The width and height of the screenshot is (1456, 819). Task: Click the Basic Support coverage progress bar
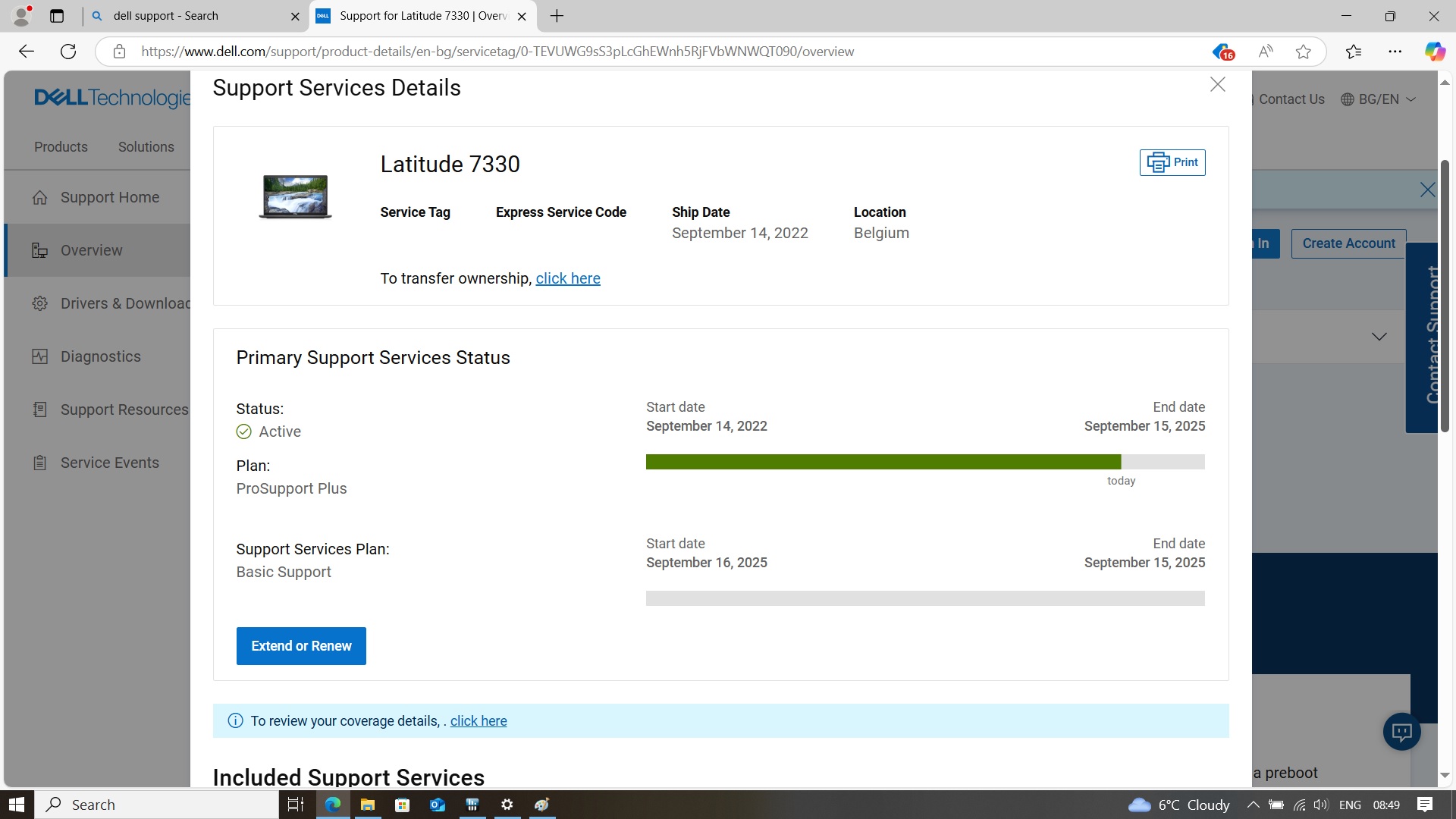(925, 598)
